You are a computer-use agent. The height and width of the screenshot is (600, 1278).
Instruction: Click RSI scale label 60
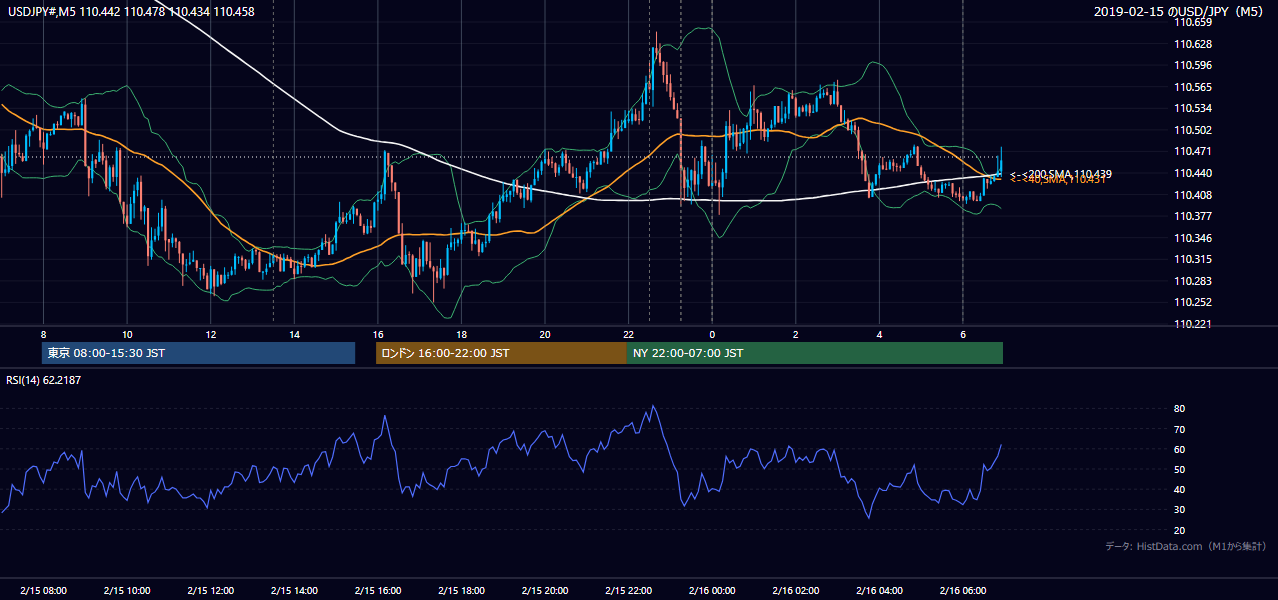point(1180,449)
